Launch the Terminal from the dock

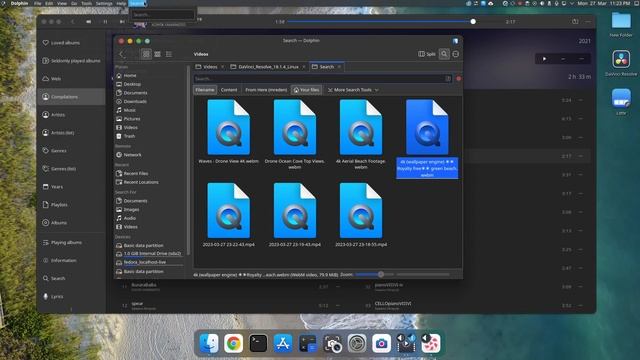(258, 343)
